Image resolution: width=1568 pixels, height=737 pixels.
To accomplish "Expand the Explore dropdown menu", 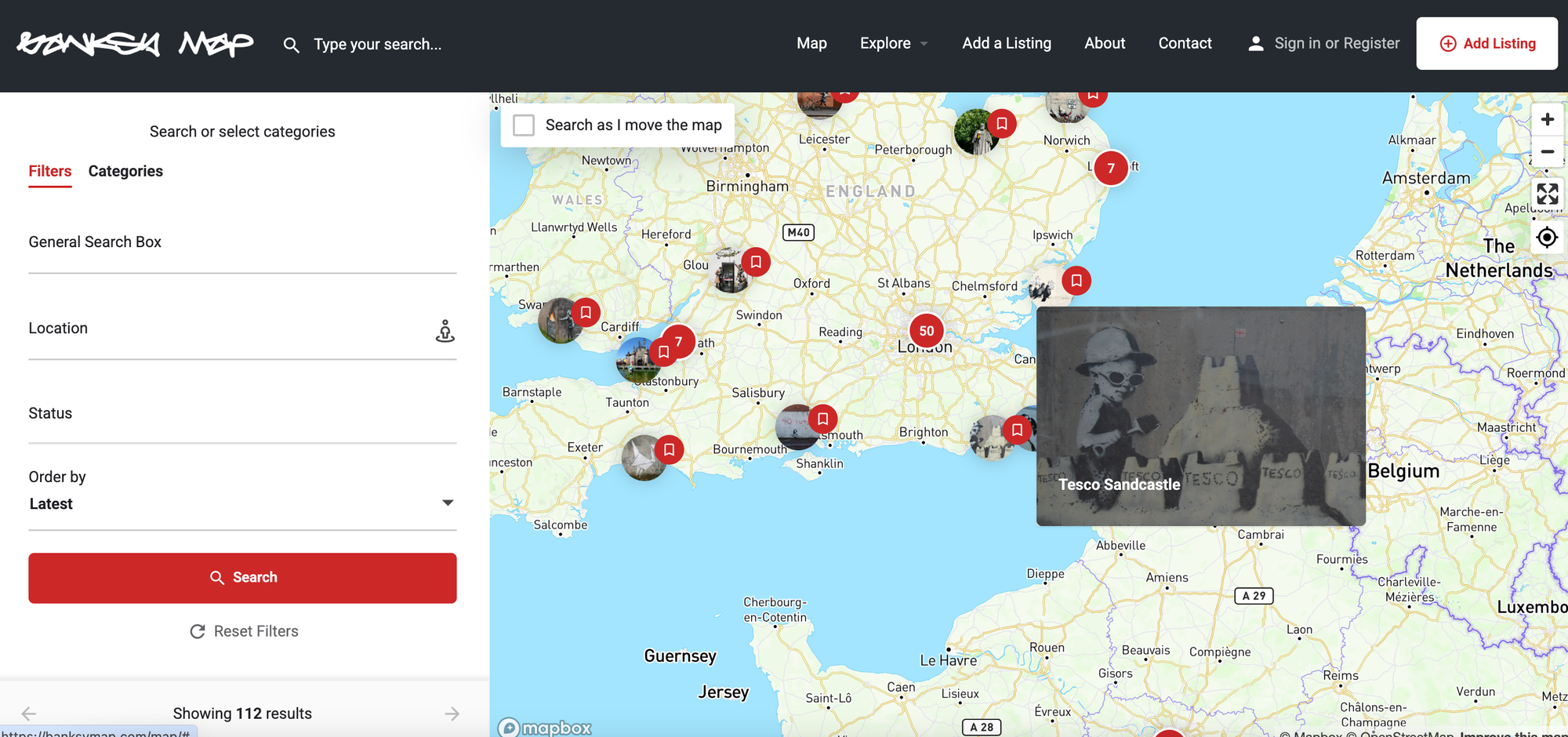I will click(894, 43).
